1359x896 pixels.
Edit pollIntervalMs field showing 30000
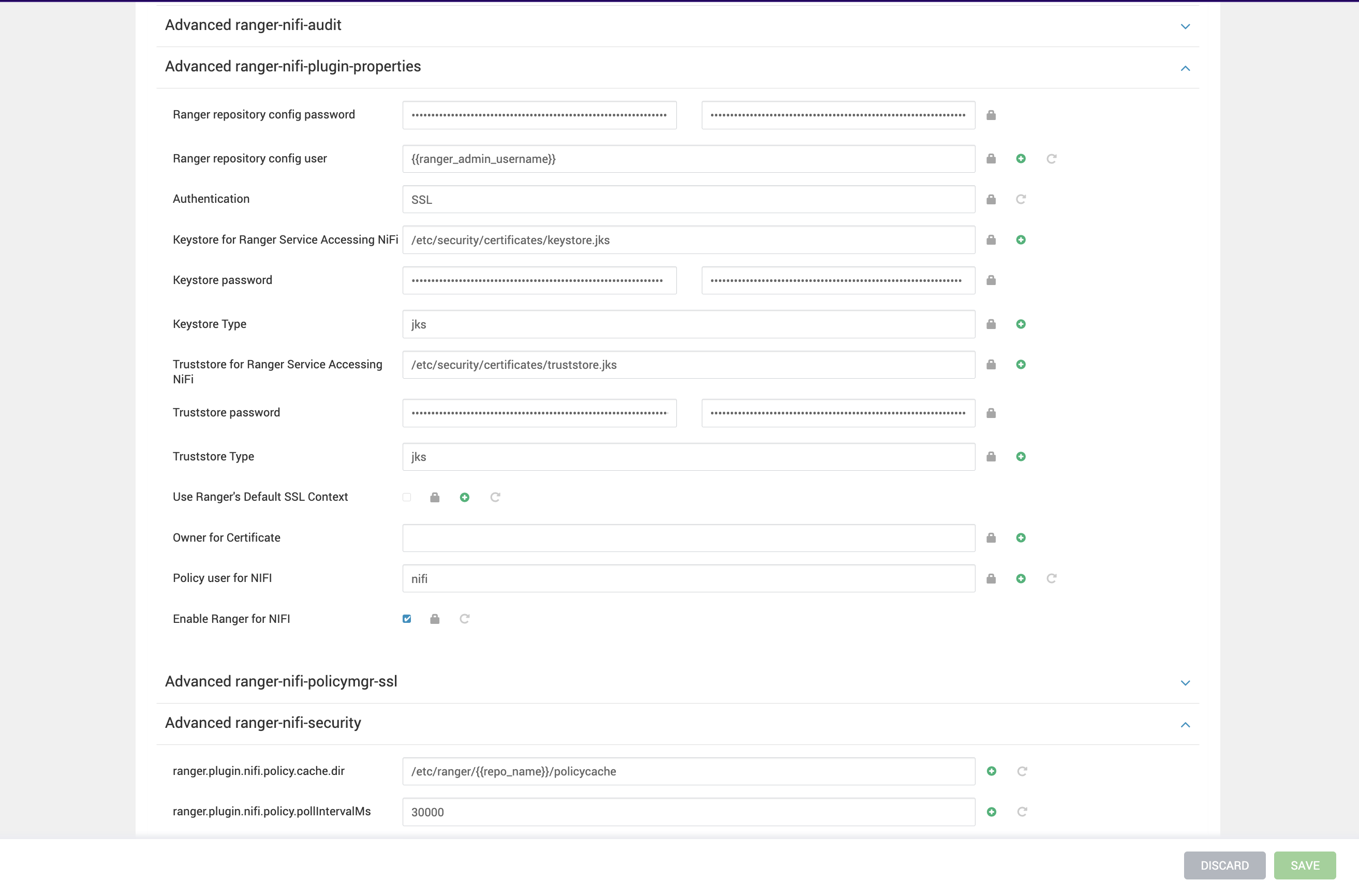pyautogui.click(x=688, y=812)
